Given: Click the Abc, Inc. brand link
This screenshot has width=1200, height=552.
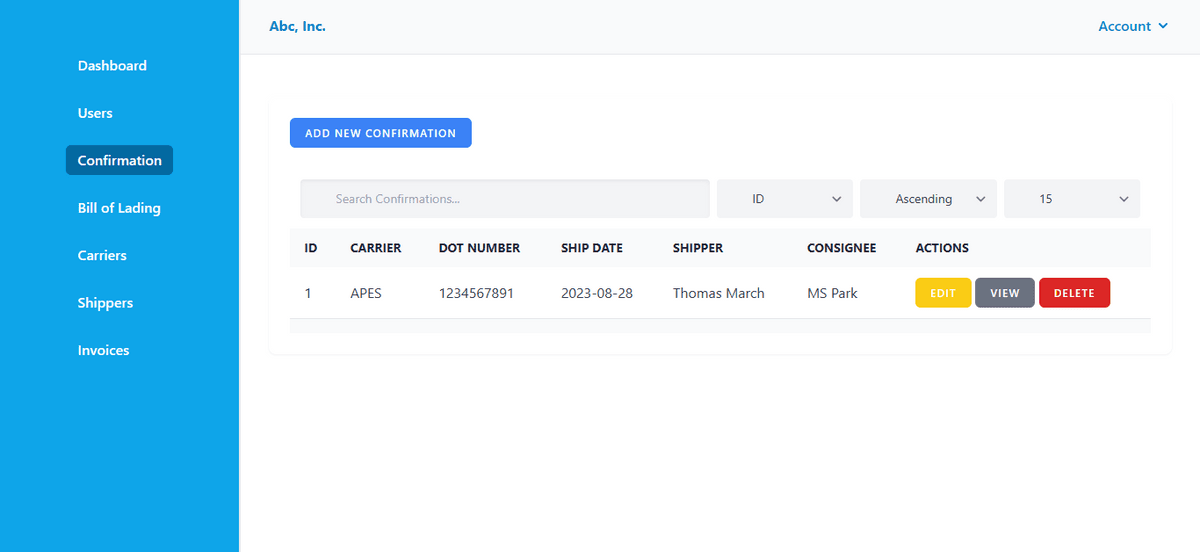Looking at the screenshot, I should click(x=297, y=27).
